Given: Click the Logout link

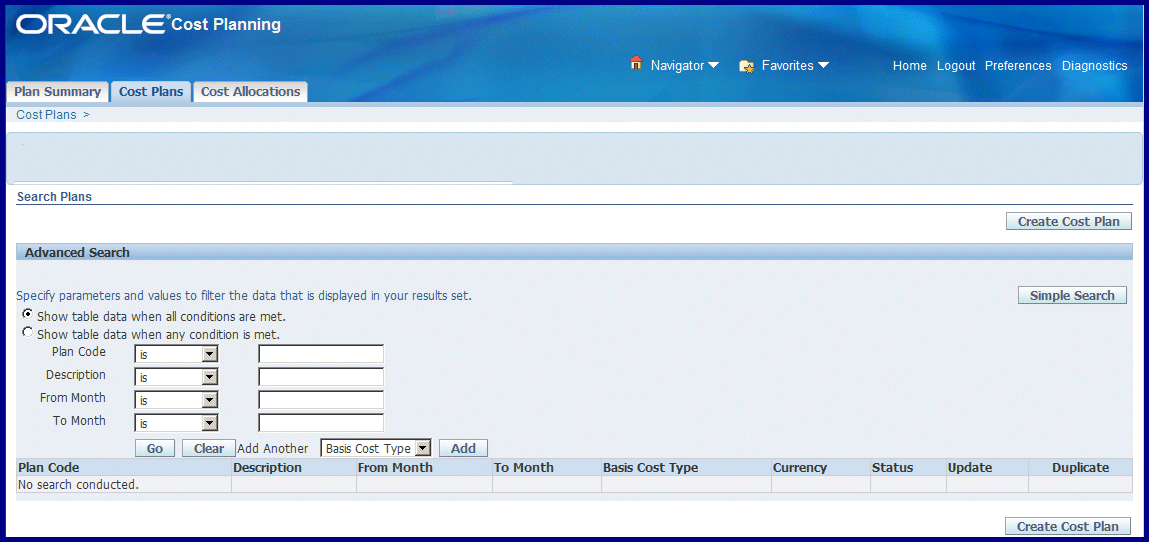Looking at the screenshot, I should pyautogui.click(x=956, y=66).
